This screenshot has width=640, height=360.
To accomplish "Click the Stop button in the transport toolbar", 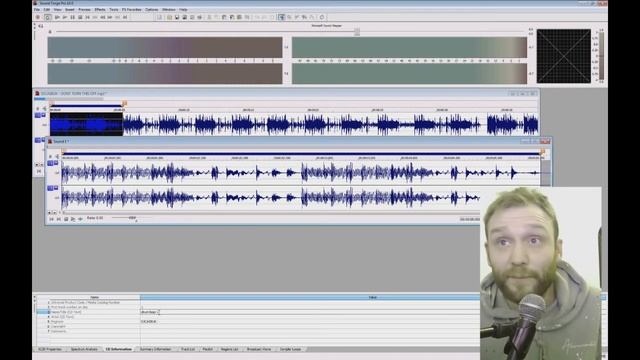I will click(x=80, y=17).
